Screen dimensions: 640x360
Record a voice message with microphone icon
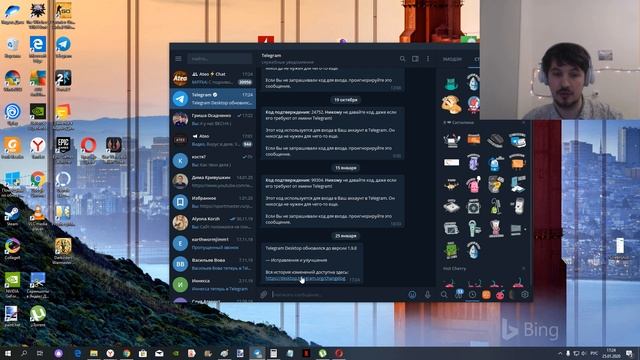(427, 294)
